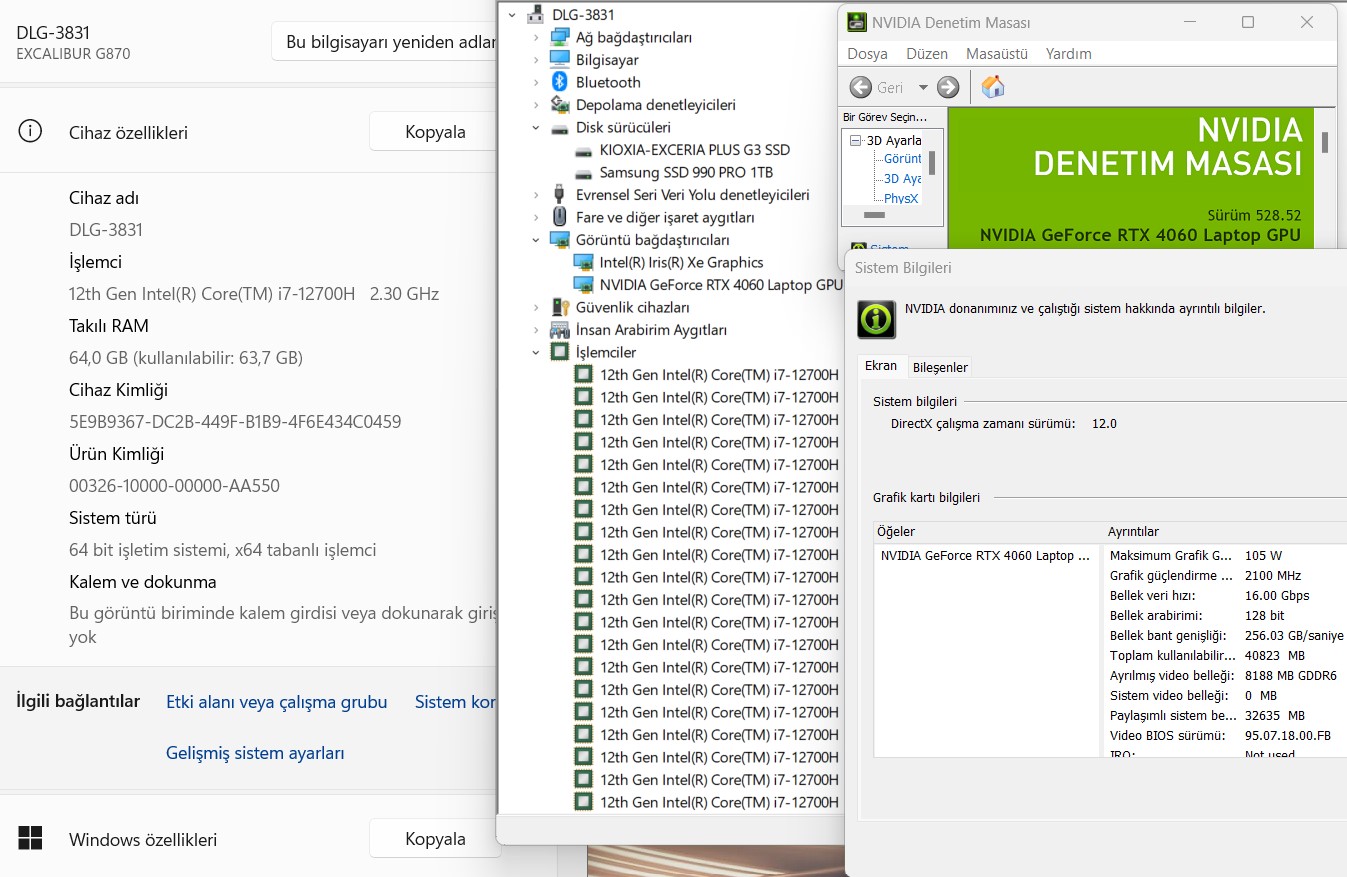
Task: Switch to the Ekran tab in Sistem Bilgileri
Action: coord(881,366)
